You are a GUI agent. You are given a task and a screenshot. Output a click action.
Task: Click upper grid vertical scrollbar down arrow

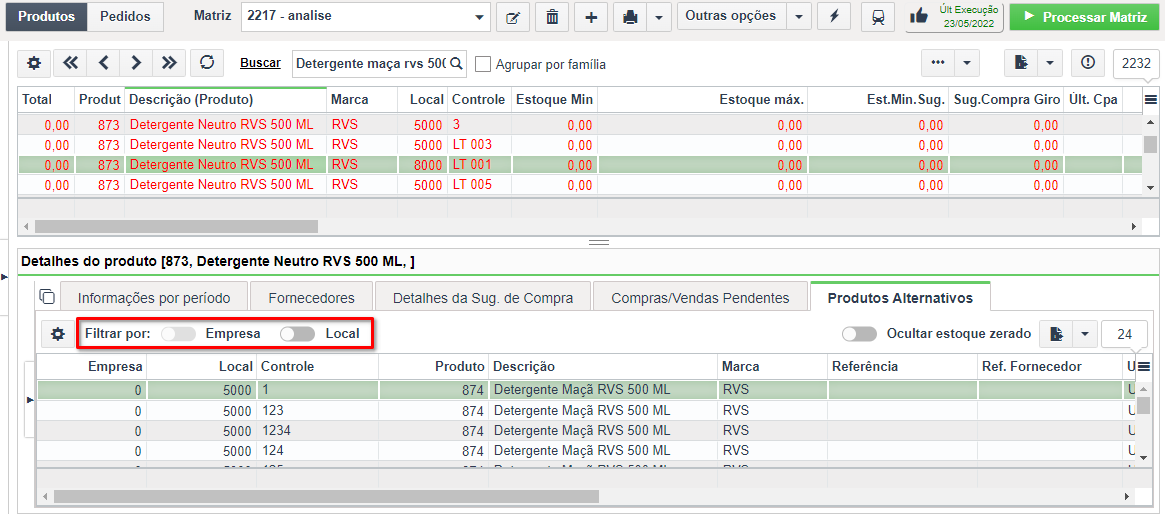[x=1150, y=187]
